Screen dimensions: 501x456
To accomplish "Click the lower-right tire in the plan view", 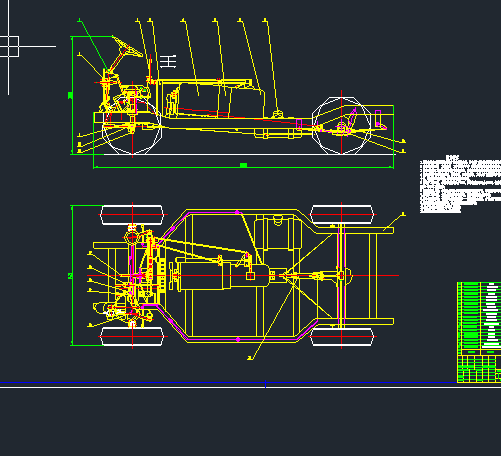I will click(342, 337).
